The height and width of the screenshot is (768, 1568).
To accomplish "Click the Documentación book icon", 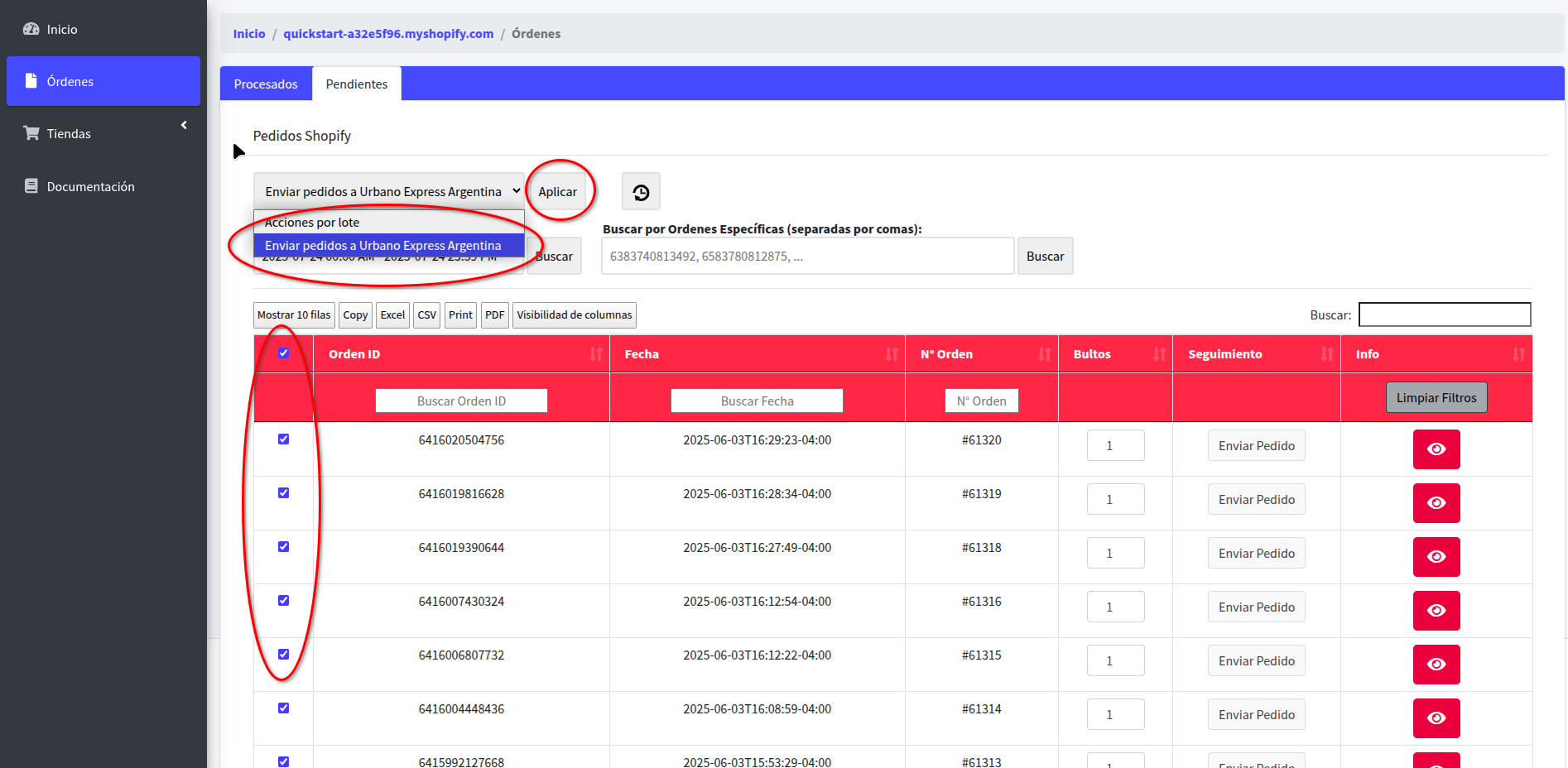I will (31, 186).
